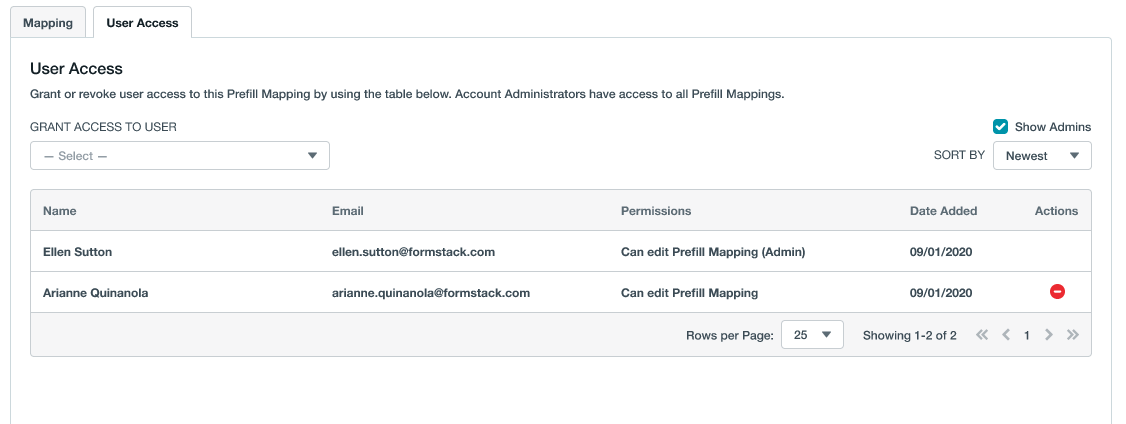Go to the first page of results

(x=982, y=336)
